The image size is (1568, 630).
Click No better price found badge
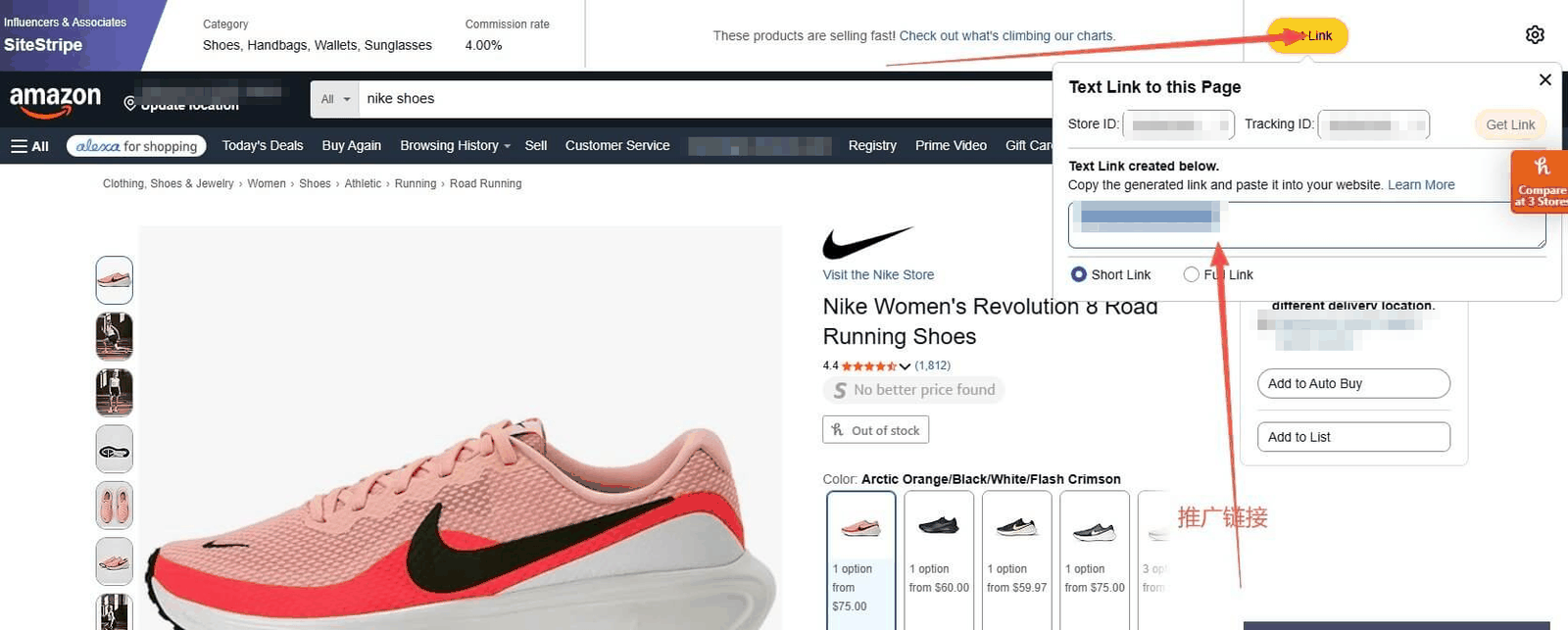coord(913,390)
